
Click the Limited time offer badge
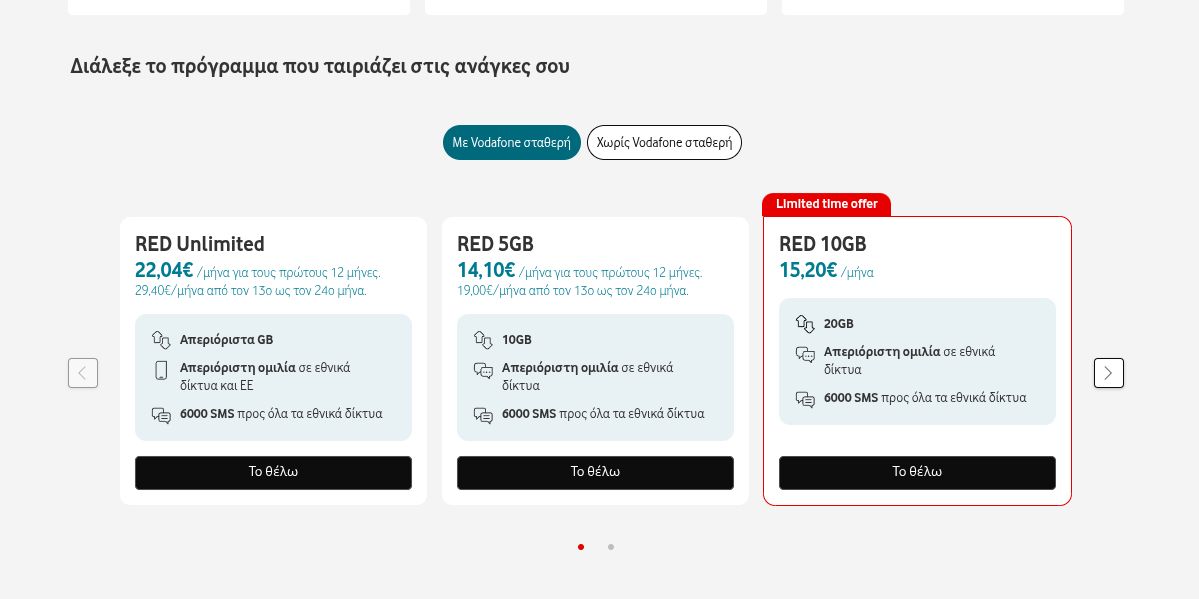826,204
